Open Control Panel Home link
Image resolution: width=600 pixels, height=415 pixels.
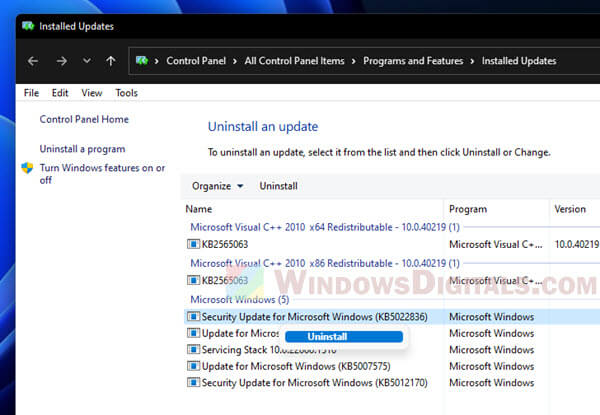(x=84, y=119)
